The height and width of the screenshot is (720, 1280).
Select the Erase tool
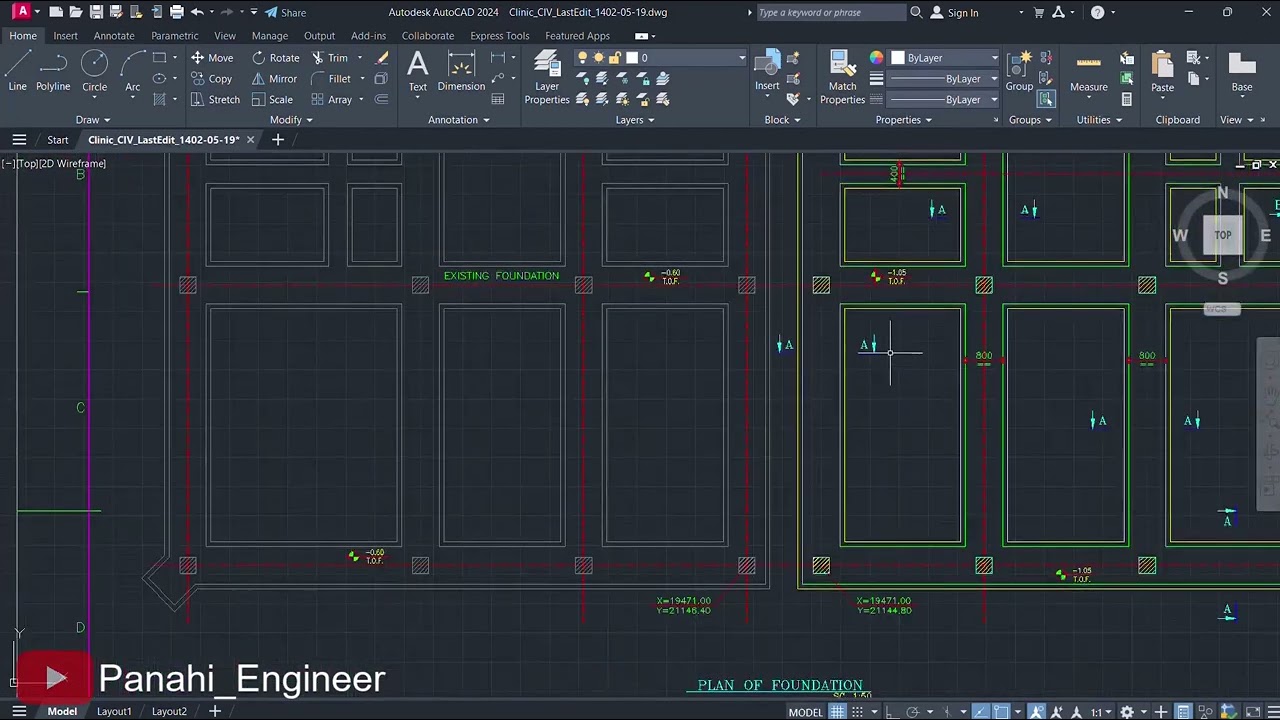pos(381,58)
